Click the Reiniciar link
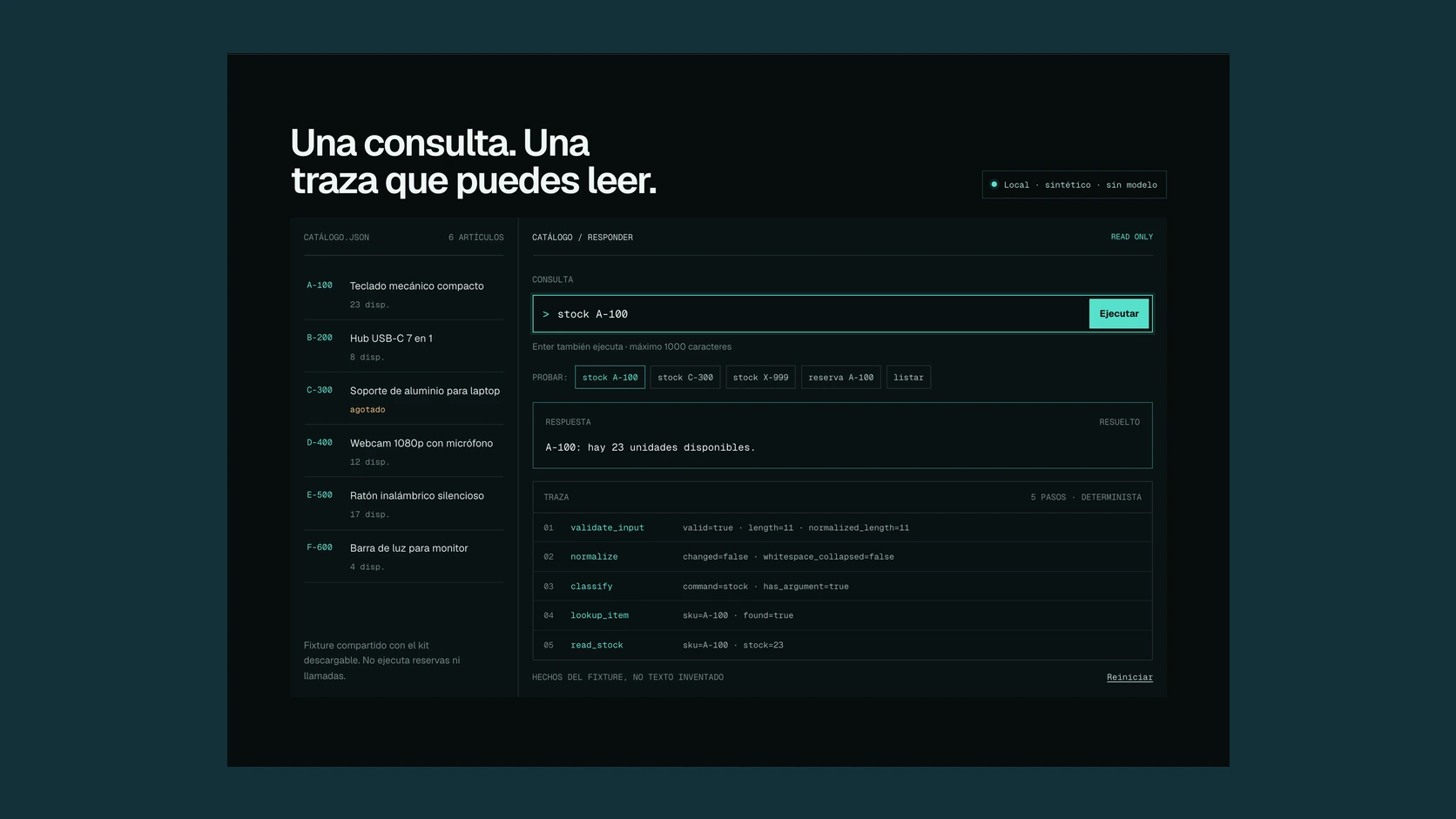Viewport: 1456px width, 819px height. click(x=1129, y=677)
